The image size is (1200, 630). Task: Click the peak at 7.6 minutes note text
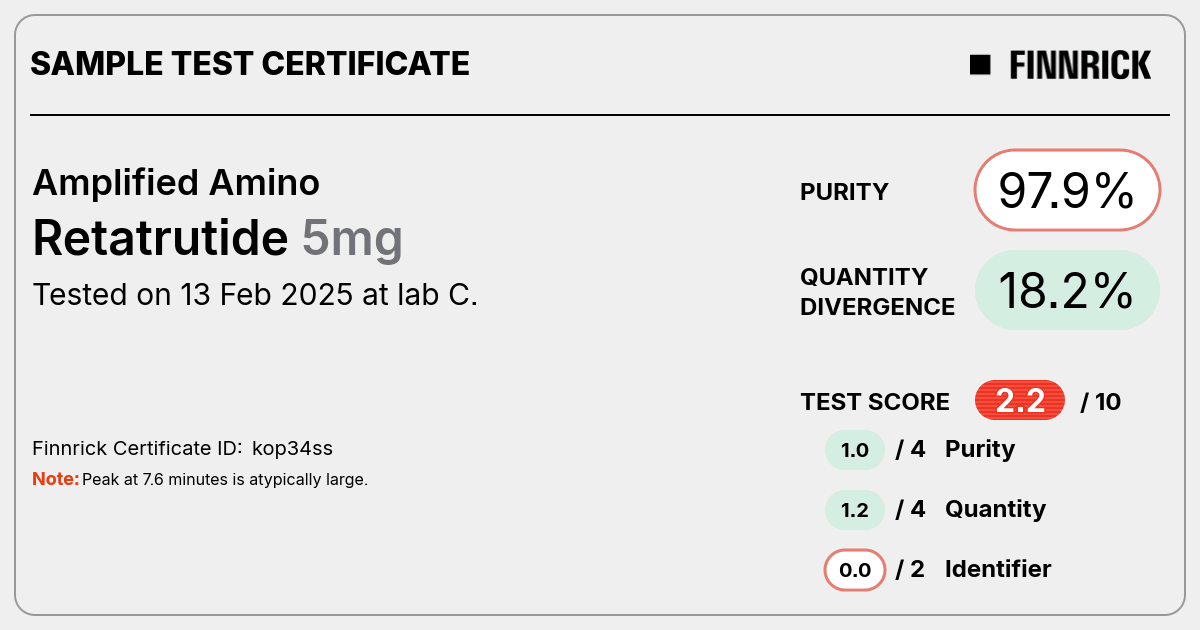(225, 480)
